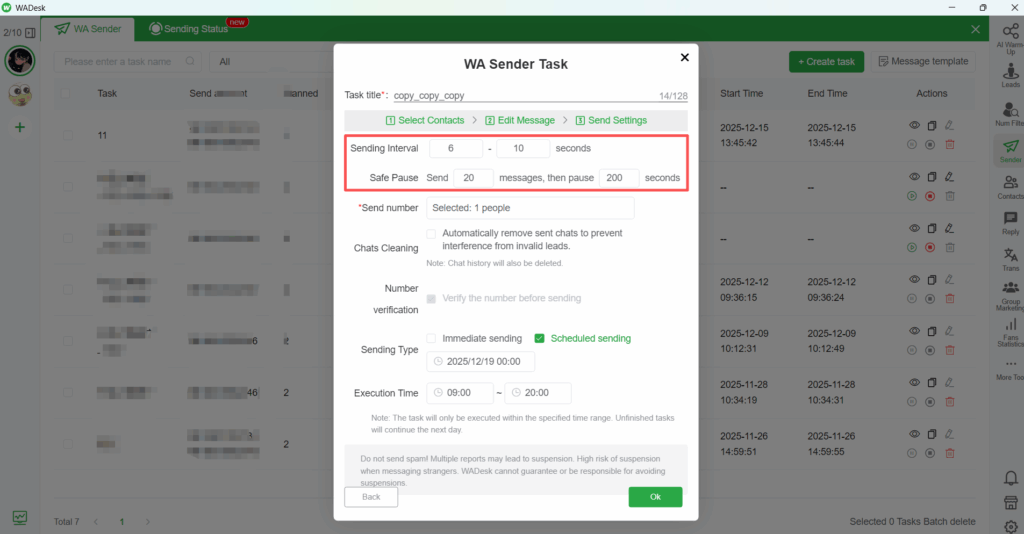Uncheck Scheduled sending option
This screenshot has width=1024, height=534.
click(539, 338)
